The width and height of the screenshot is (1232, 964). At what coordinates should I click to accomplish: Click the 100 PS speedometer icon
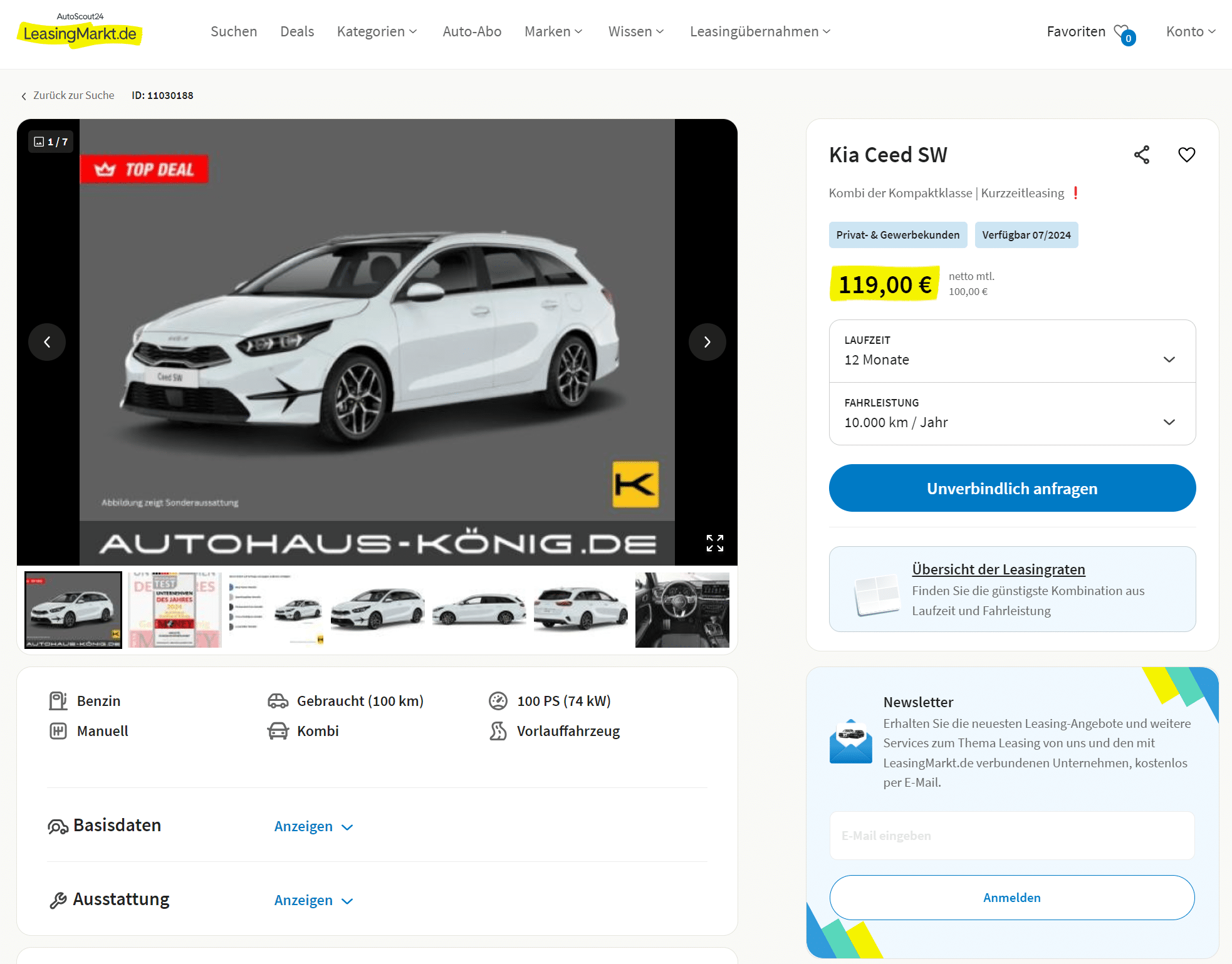[x=498, y=701]
